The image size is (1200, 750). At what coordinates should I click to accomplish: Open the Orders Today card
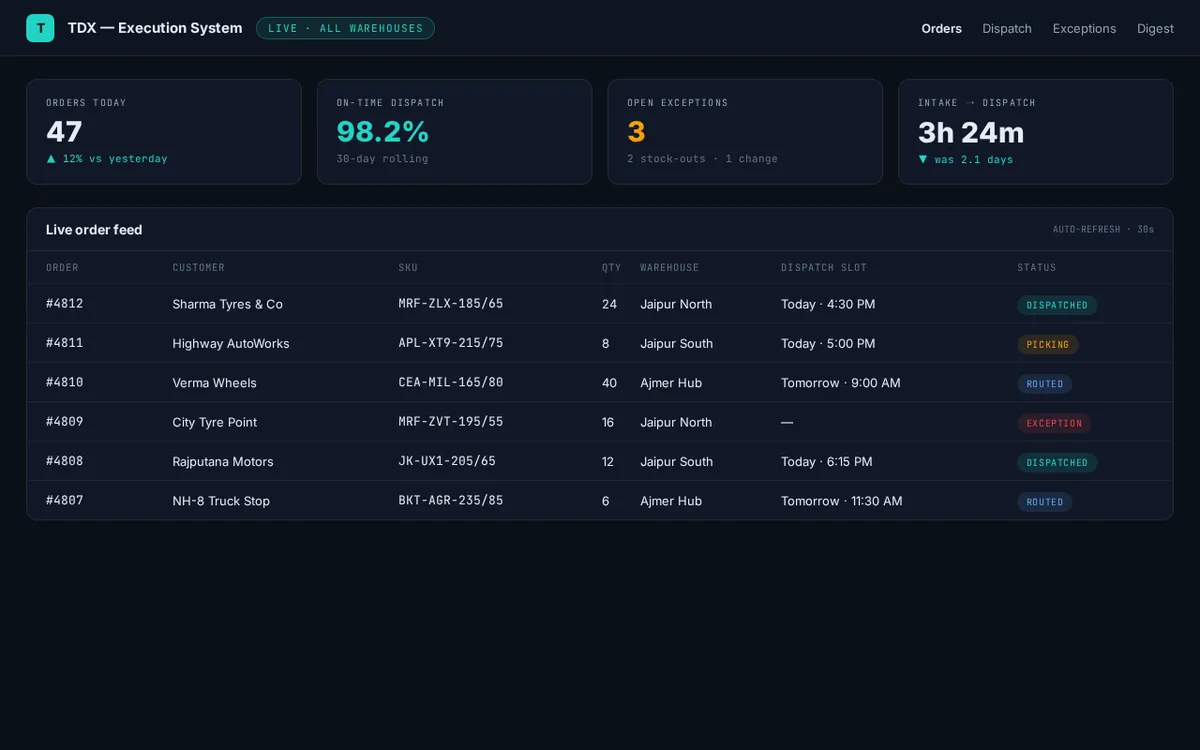(x=164, y=132)
